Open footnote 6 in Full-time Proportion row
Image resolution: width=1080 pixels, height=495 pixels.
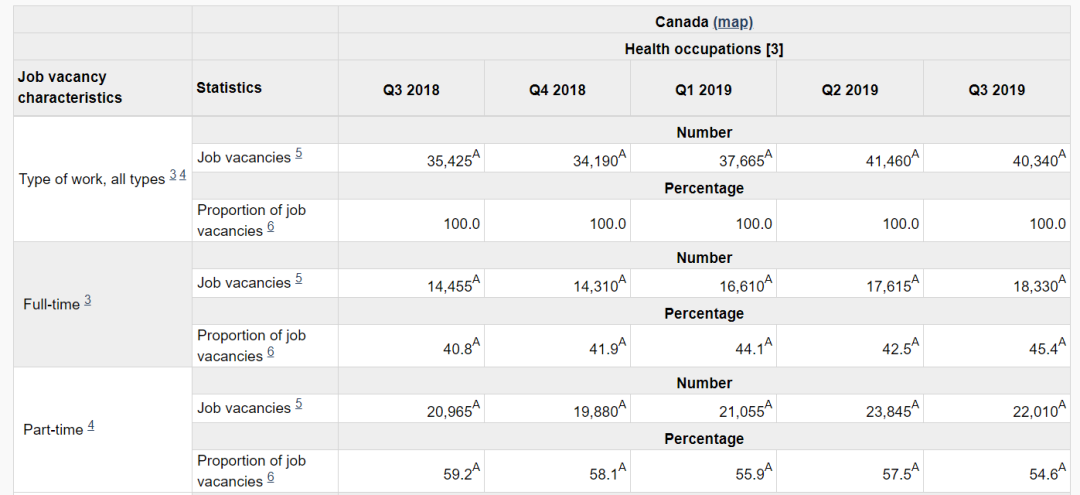tap(271, 353)
